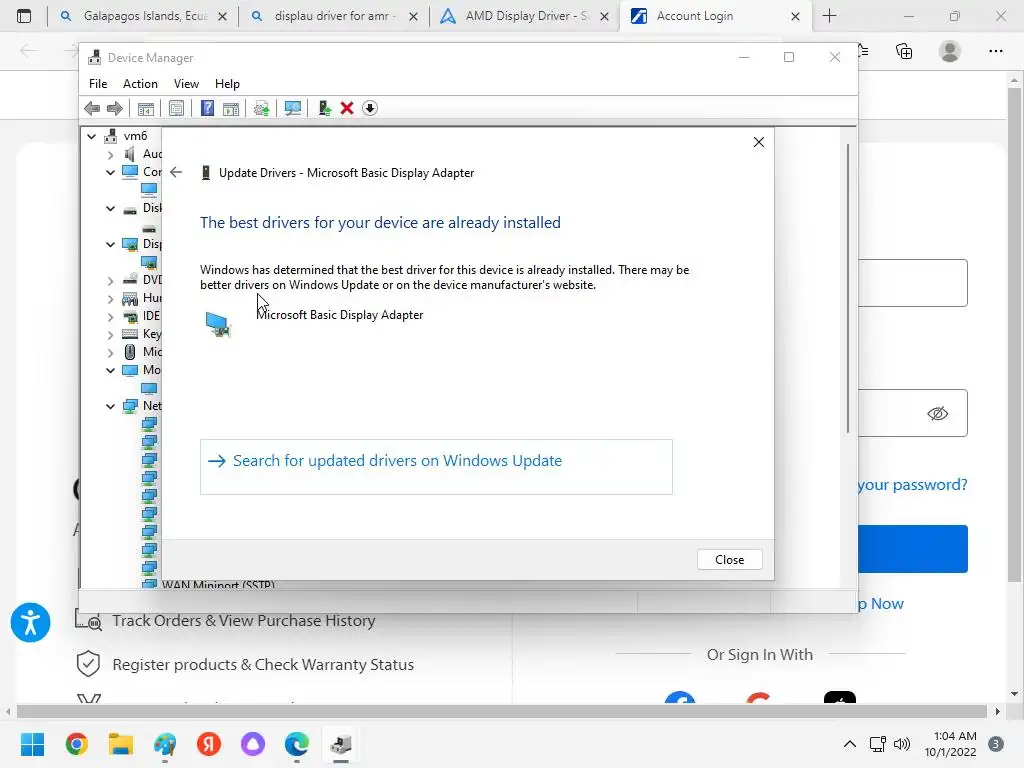Collapse the Display adapters node
The height and width of the screenshot is (768, 1024).
(x=110, y=244)
